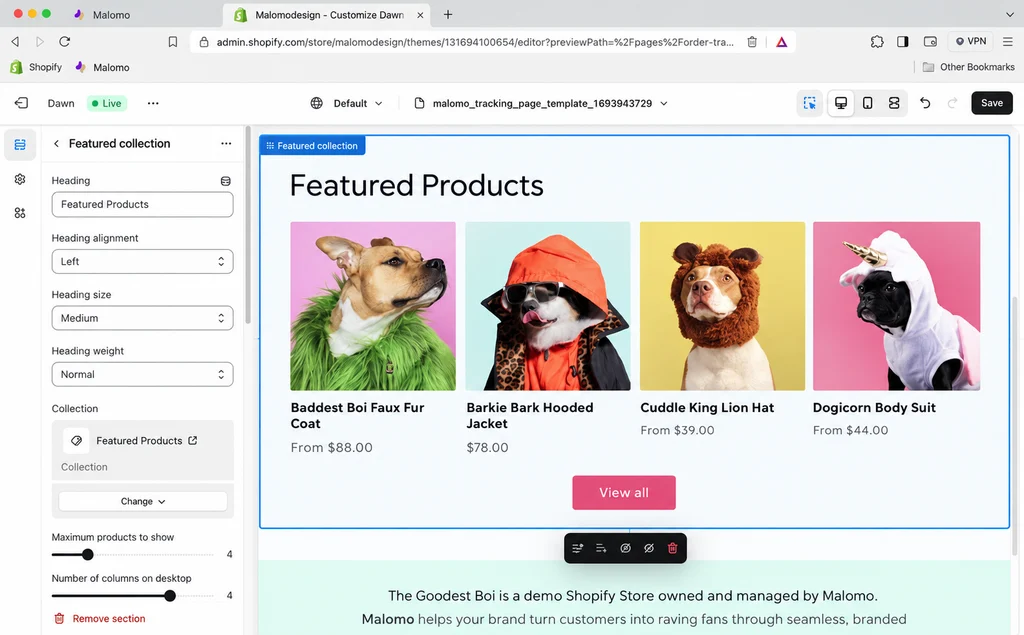
Task: Reload the browser page
Action: click(64, 42)
